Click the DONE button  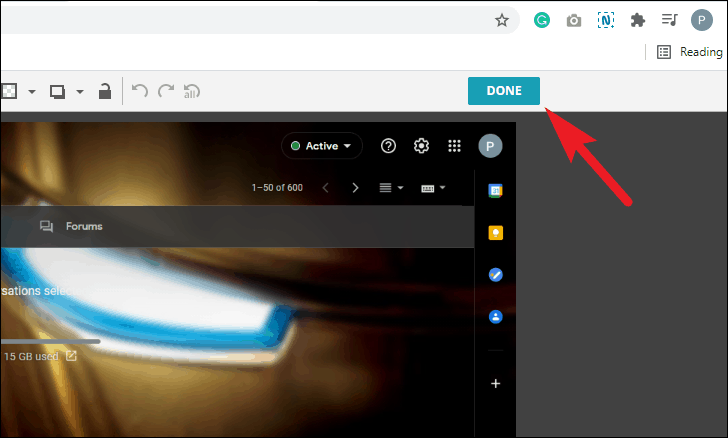(504, 91)
